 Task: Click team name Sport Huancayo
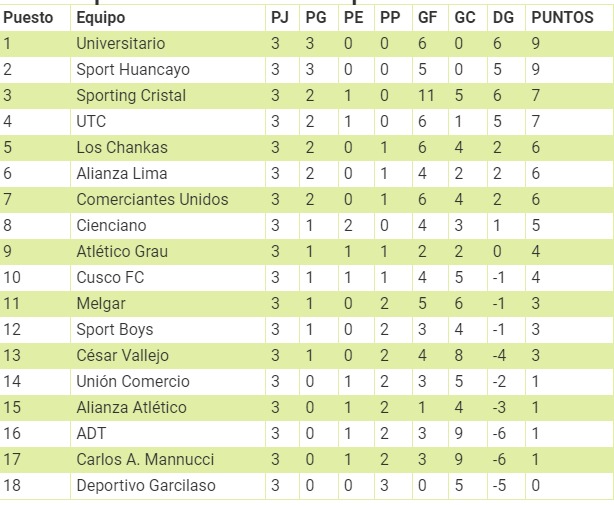tap(132, 70)
